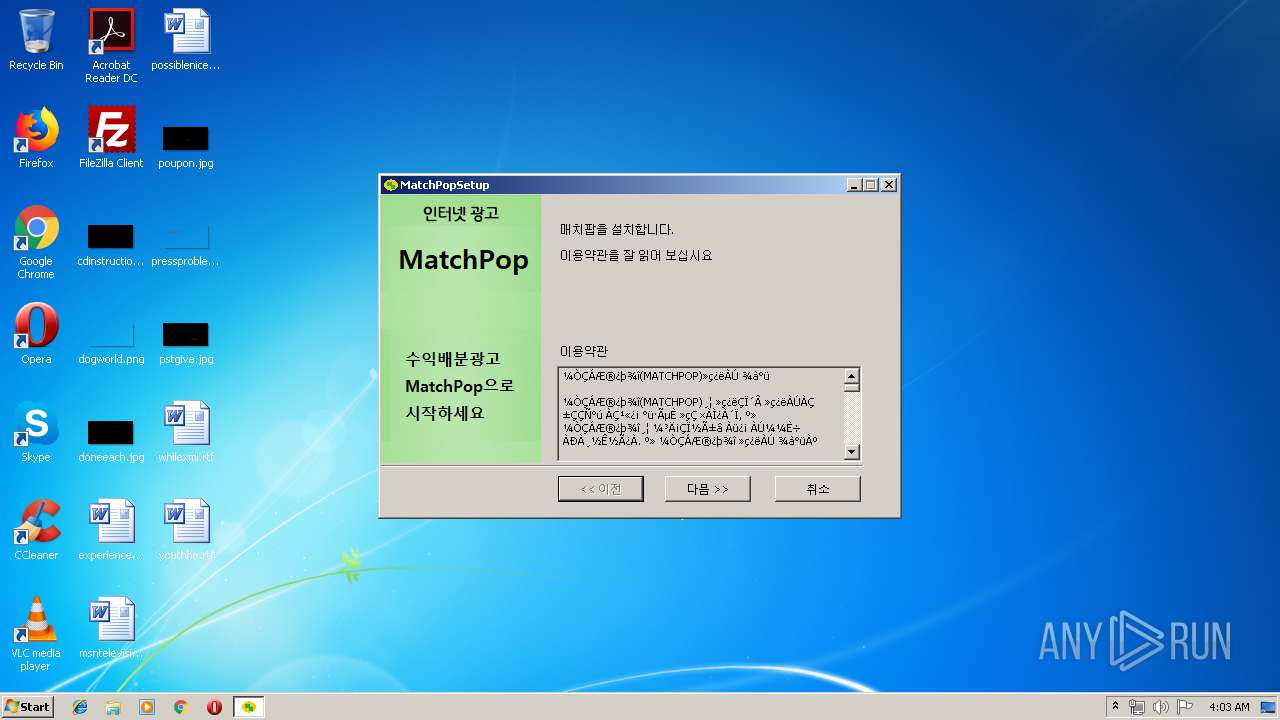The image size is (1280, 720).
Task: Open the msntelevisi Word document icon
Action: 111,628
